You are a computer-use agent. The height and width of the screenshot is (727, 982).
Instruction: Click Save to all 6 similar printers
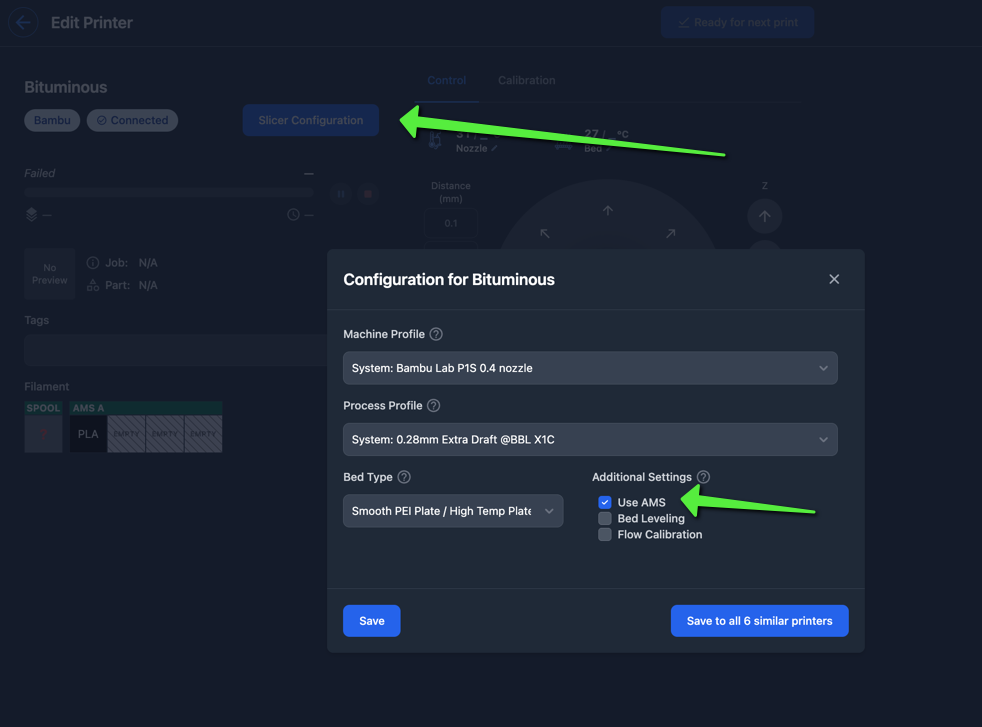click(x=759, y=621)
